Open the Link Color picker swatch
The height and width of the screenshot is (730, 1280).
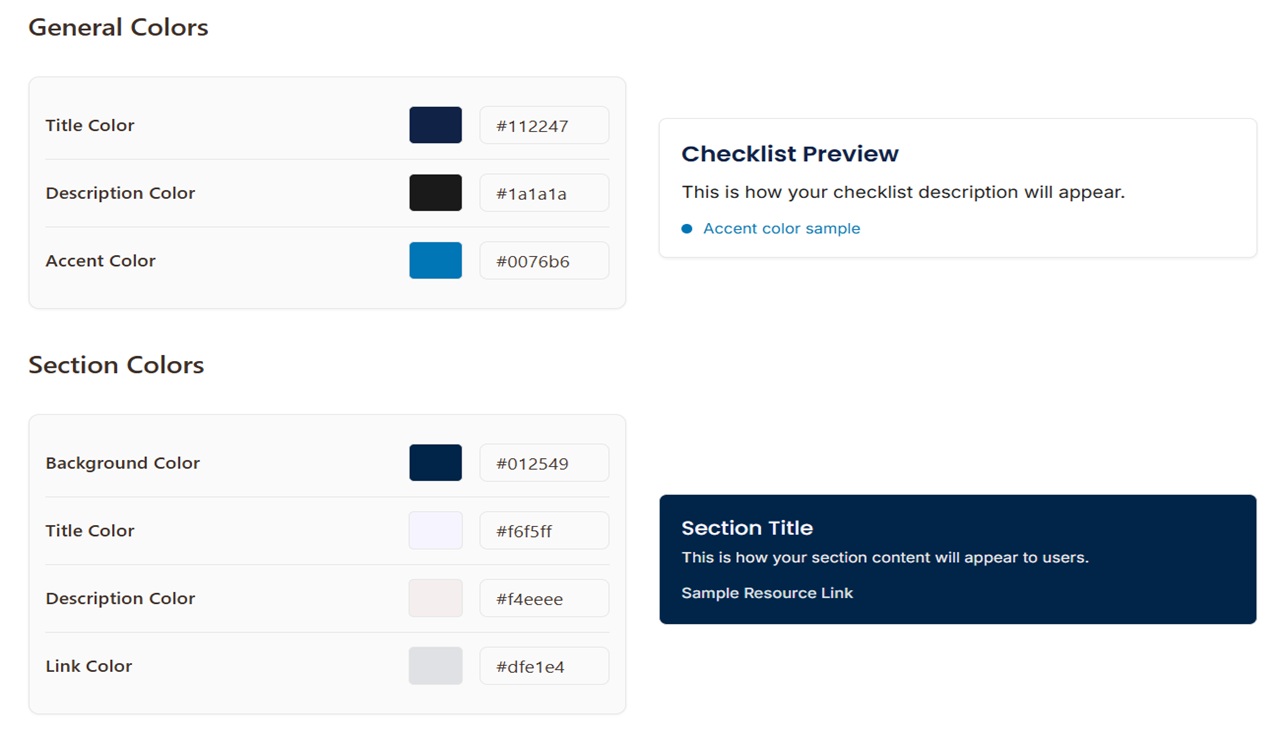pos(435,665)
